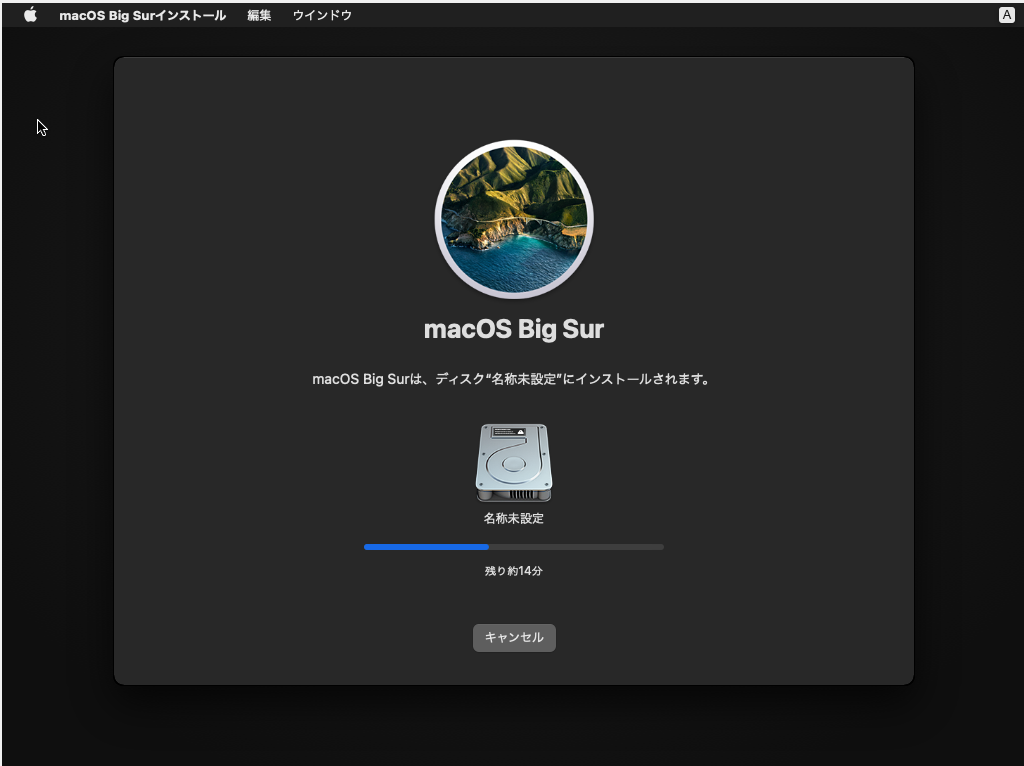Click the Big Sur landscape logo
This screenshot has width=1024, height=766.
[x=514, y=219]
